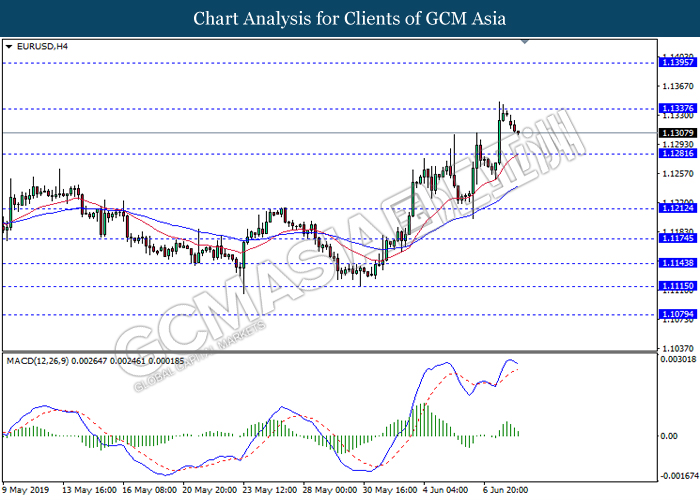This screenshot has height=500, width=700.
Task: Click the 6 Jun 20:00 time label
Action: coord(506,490)
